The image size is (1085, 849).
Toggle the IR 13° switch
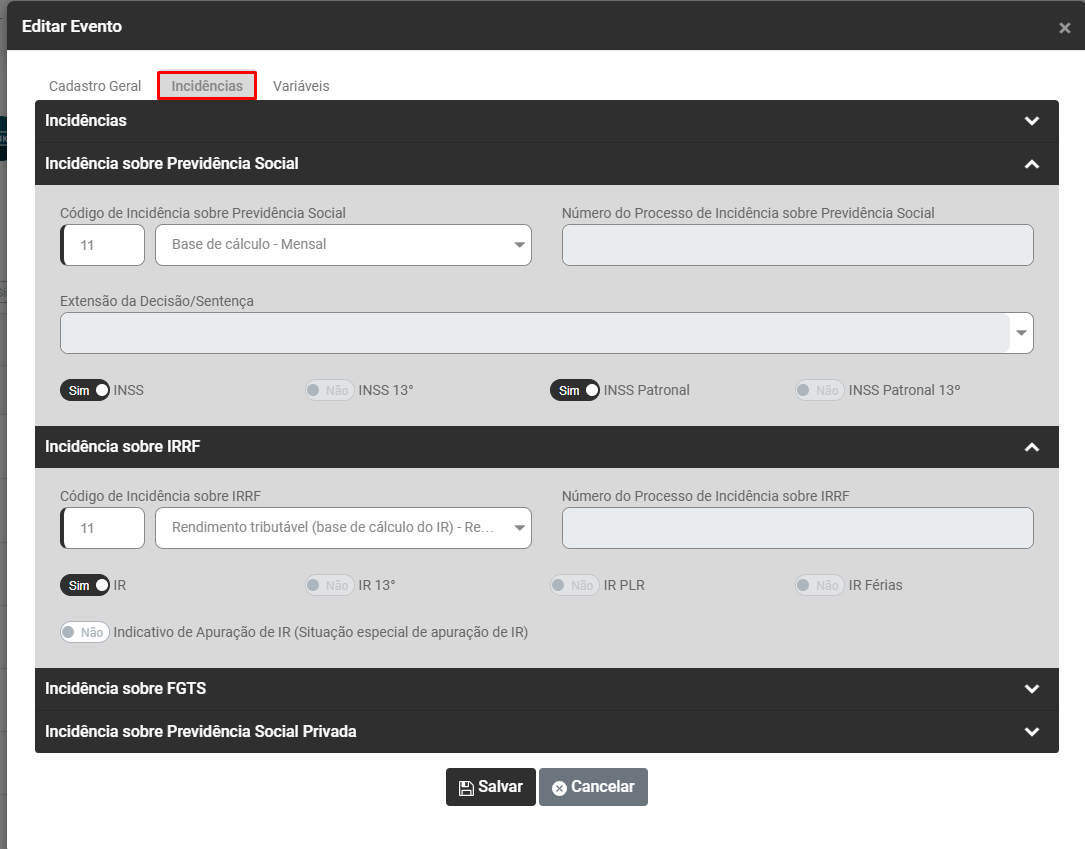click(329, 585)
